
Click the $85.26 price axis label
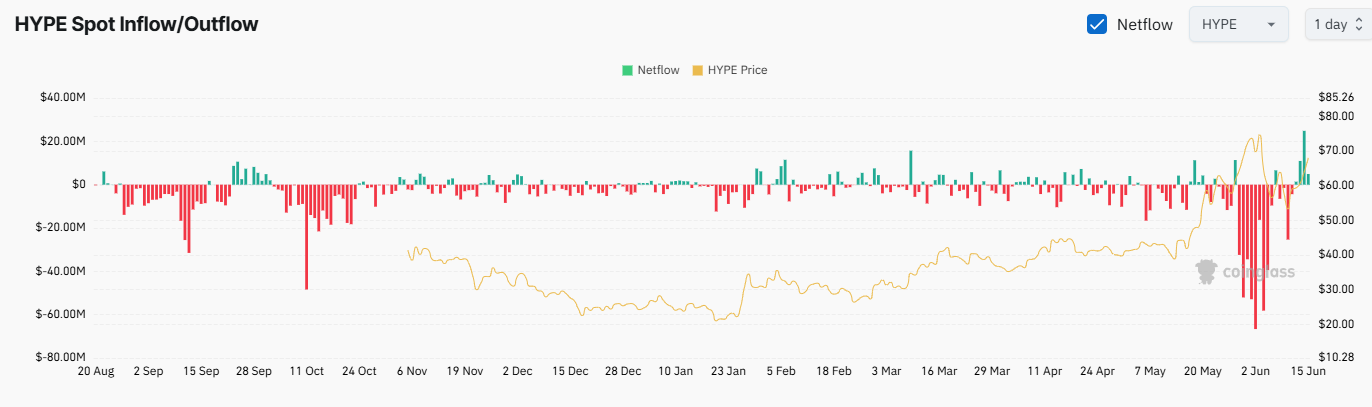(x=1337, y=97)
